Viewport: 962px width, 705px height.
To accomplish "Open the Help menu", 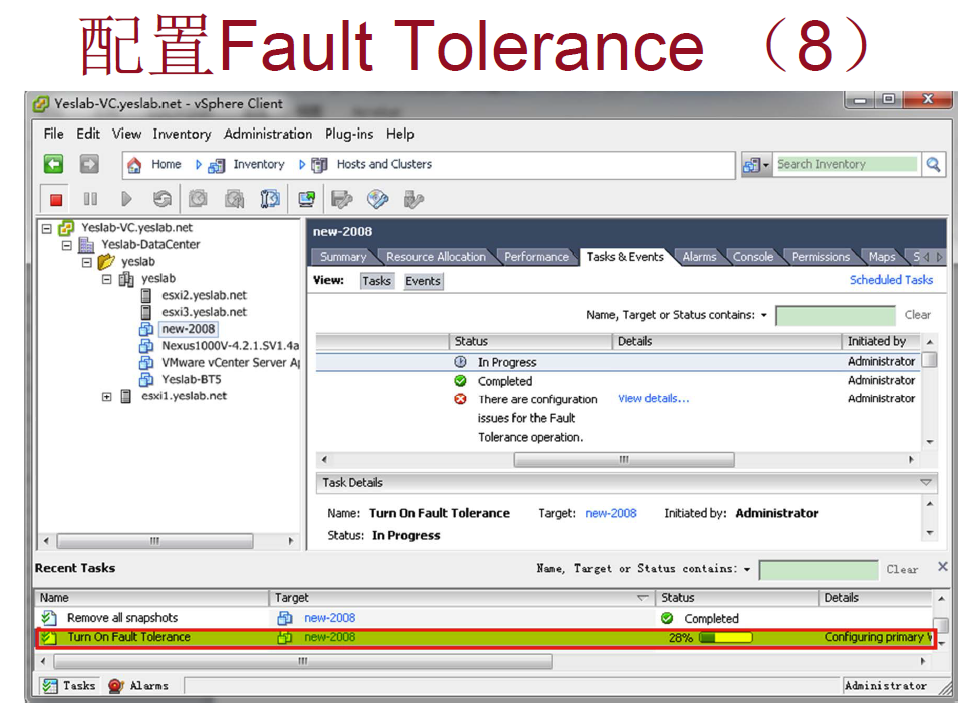I will [399, 134].
